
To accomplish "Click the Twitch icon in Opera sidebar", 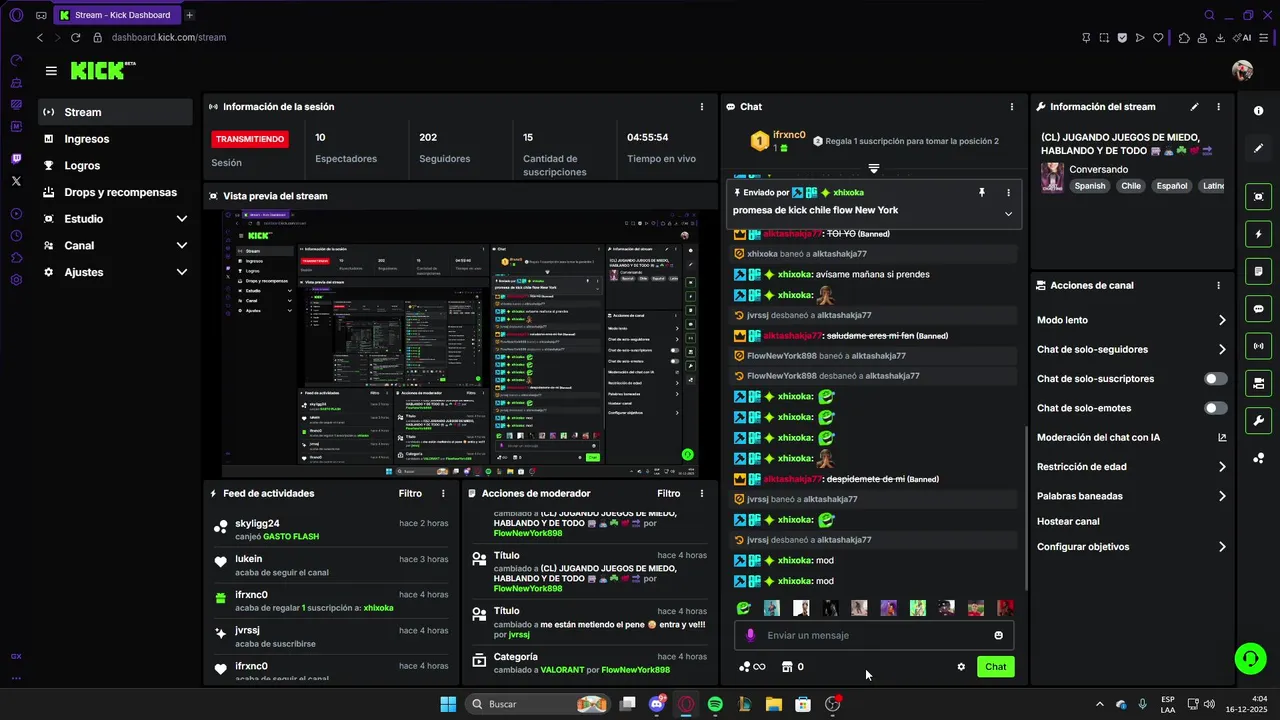I will coord(16,159).
